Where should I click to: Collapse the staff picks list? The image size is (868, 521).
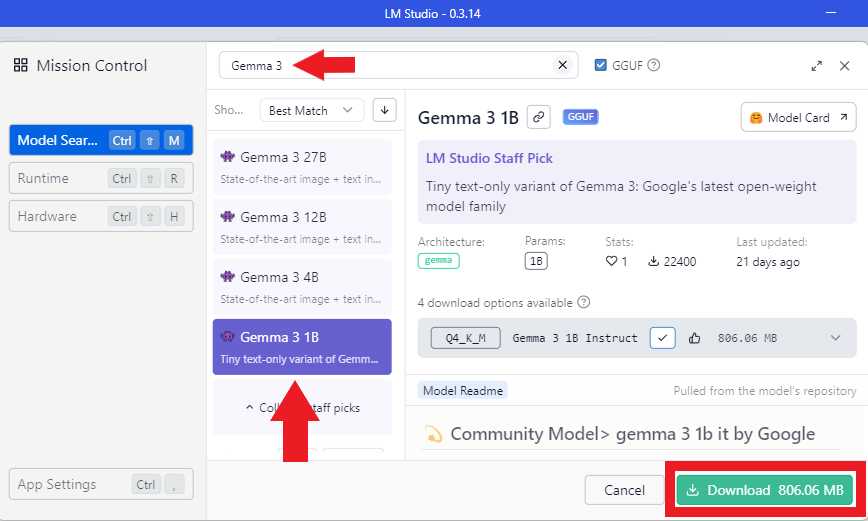[302, 407]
